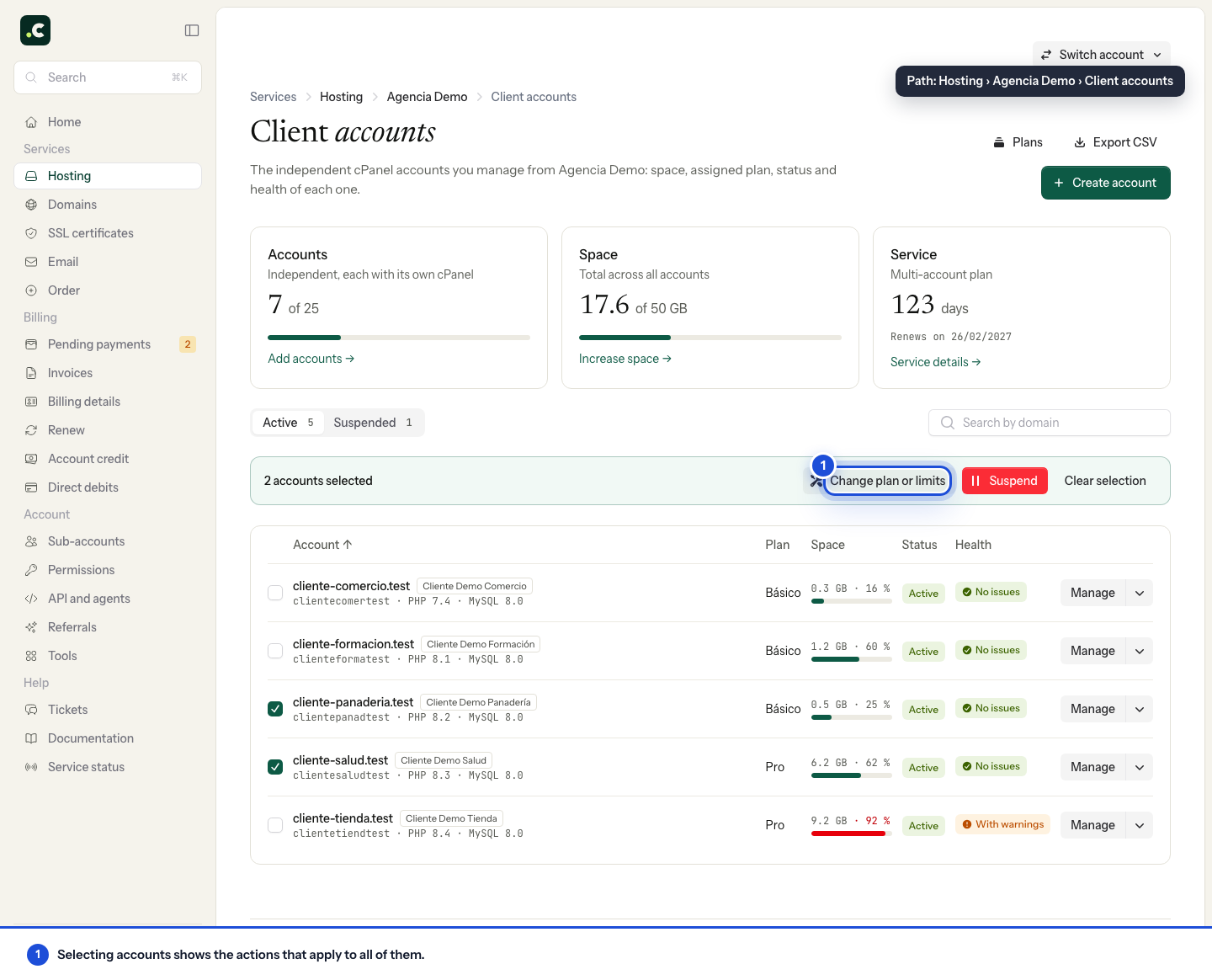The width and height of the screenshot is (1212, 980).
Task: Open Pending payments in the sidebar
Action: point(108,344)
